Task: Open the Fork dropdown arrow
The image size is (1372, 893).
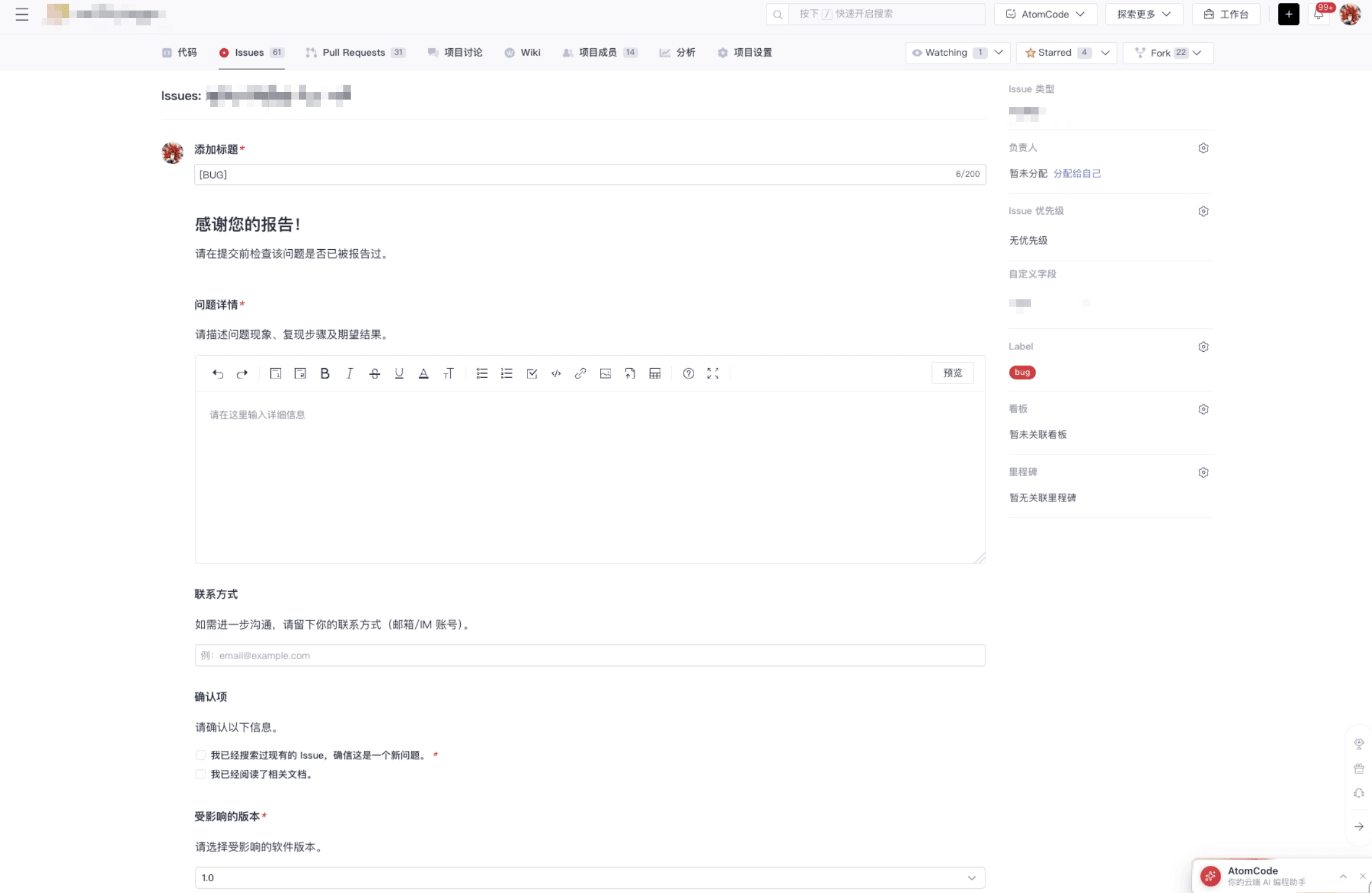Action: pos(1197,53)
